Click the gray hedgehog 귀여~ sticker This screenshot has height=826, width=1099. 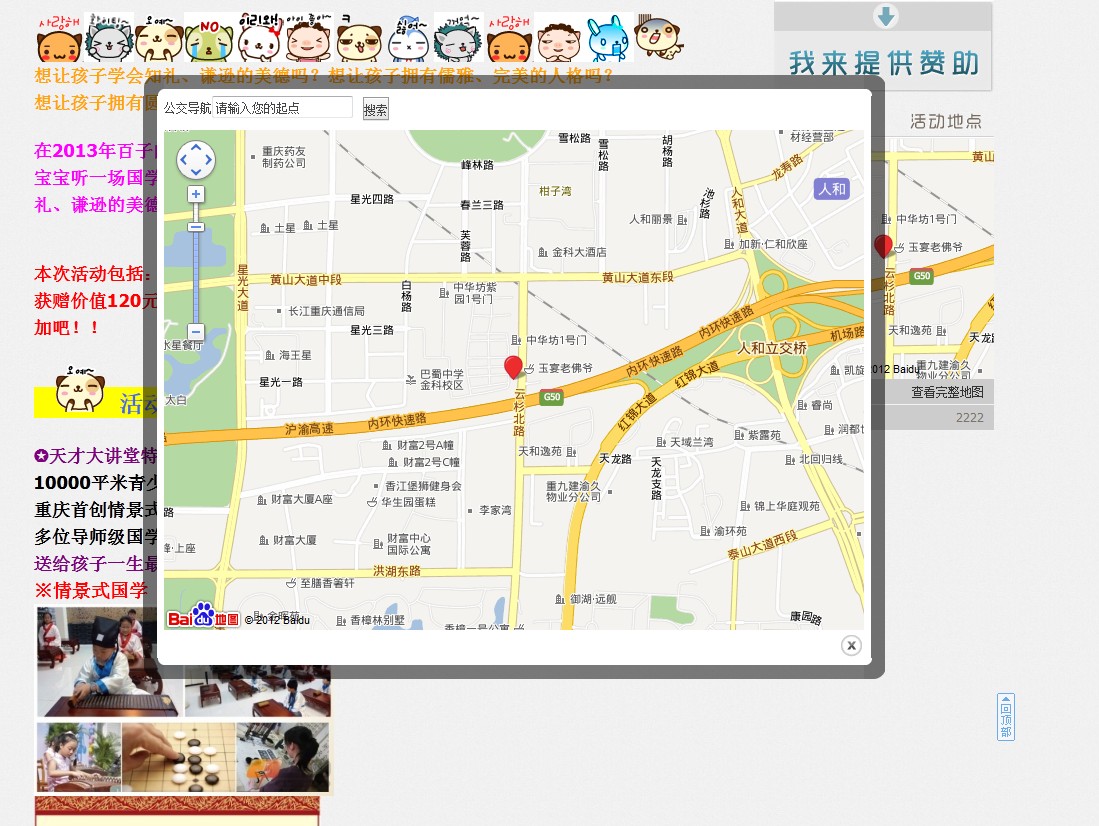point(458,39)
